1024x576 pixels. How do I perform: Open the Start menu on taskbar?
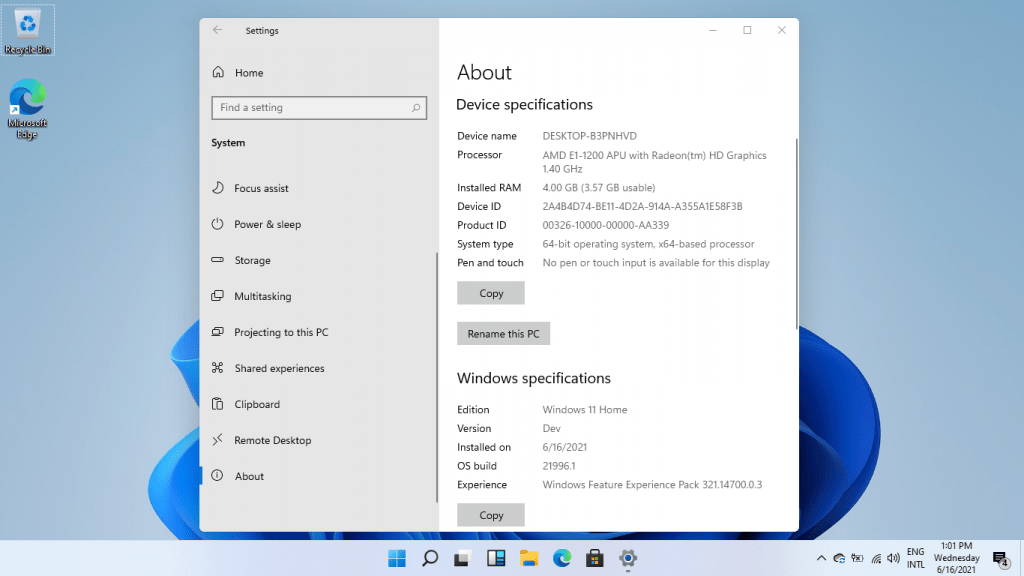click(397, 558)
